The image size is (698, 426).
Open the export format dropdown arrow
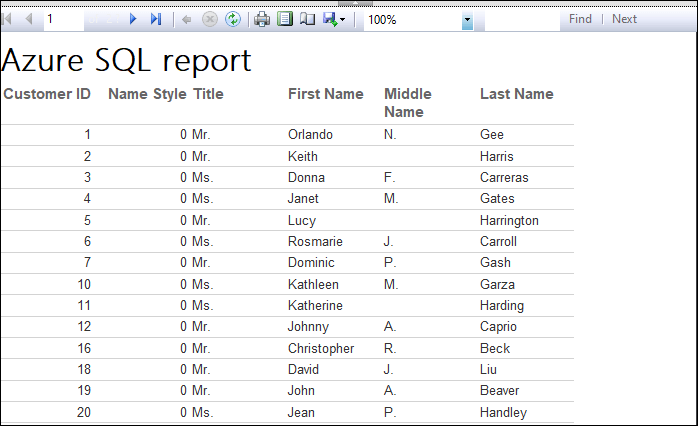pos(342,20)
